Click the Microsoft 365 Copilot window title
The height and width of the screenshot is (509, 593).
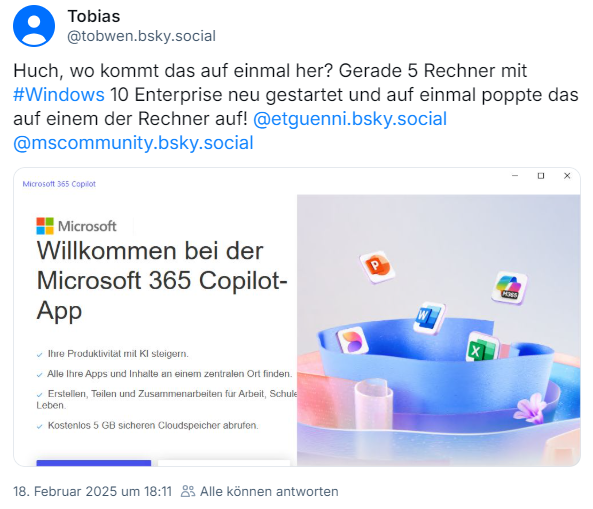pyautogui.click(x=59, y=184)
